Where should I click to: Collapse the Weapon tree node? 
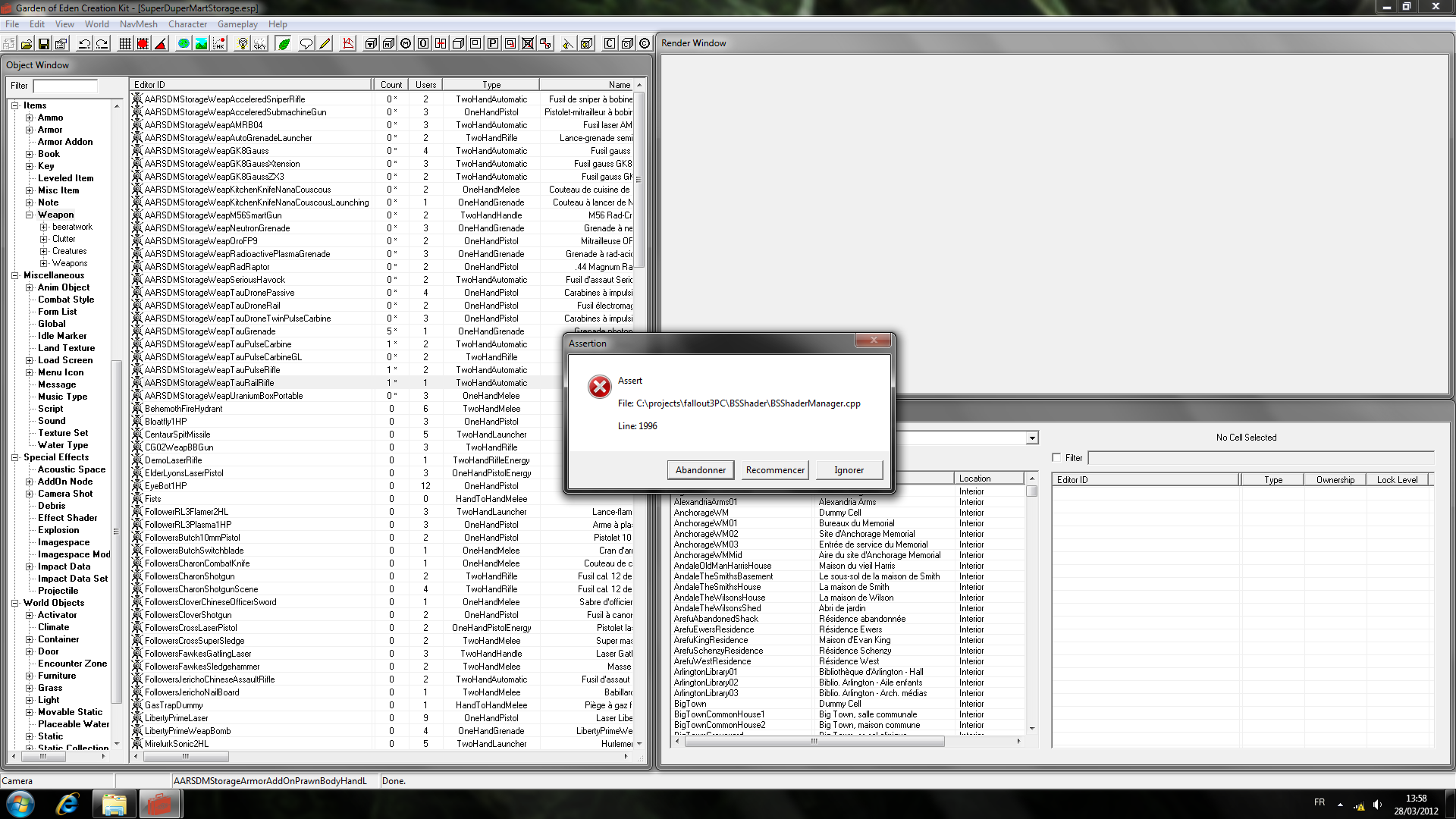pyautogui.click(x=30, y=215)
